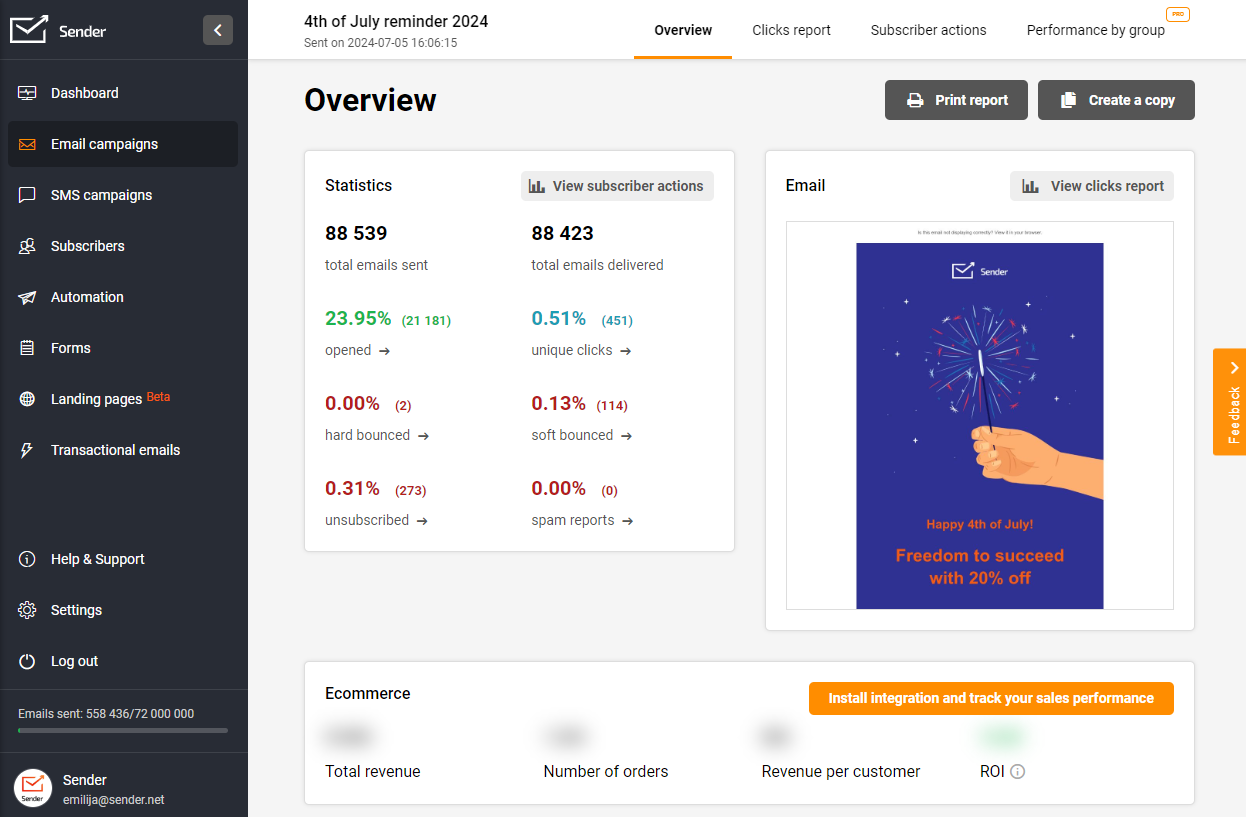Image resolution: width=1246 pixels, height=817 pixels.
Task: Collapse the sidebar with the chevron button
Action: pos(218,30)
